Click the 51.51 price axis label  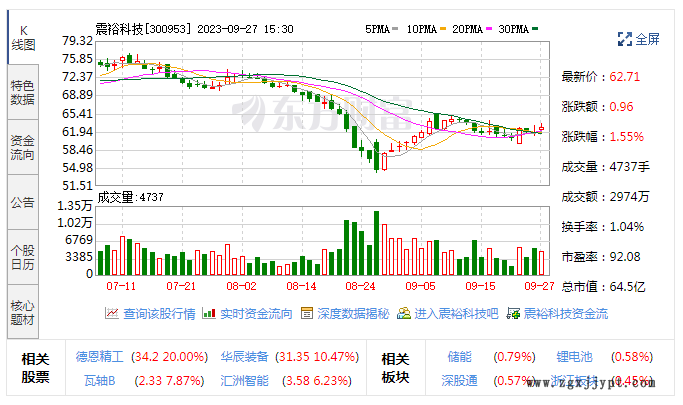pos(78,186)
